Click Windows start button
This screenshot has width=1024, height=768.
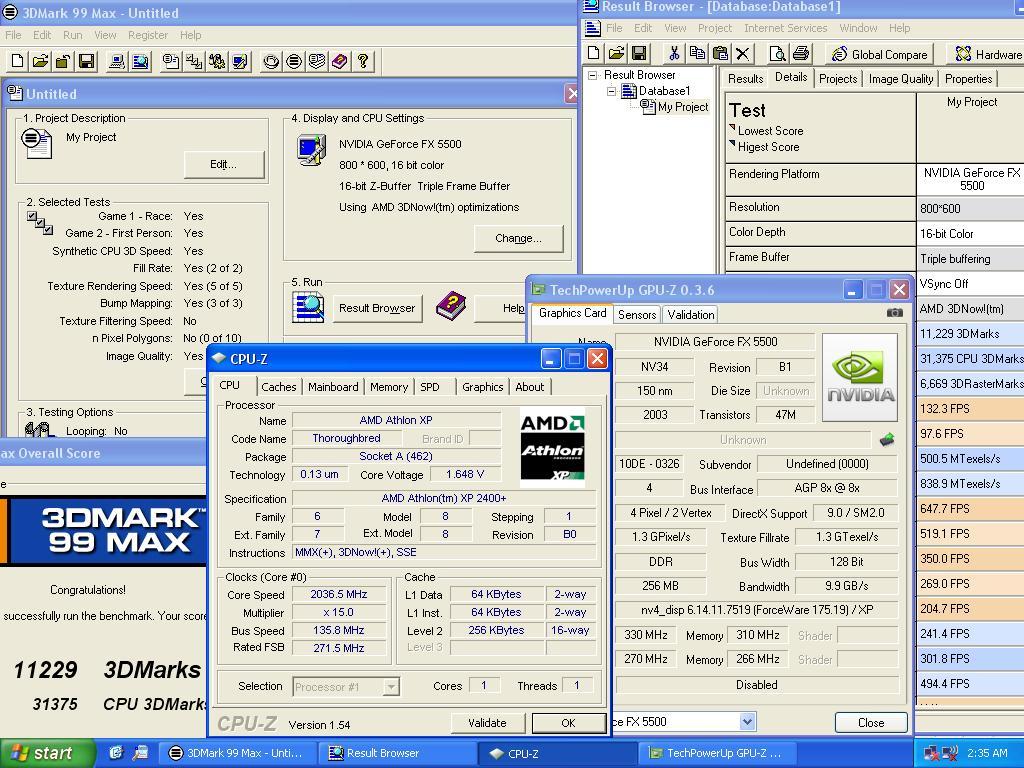pos(46,753)
